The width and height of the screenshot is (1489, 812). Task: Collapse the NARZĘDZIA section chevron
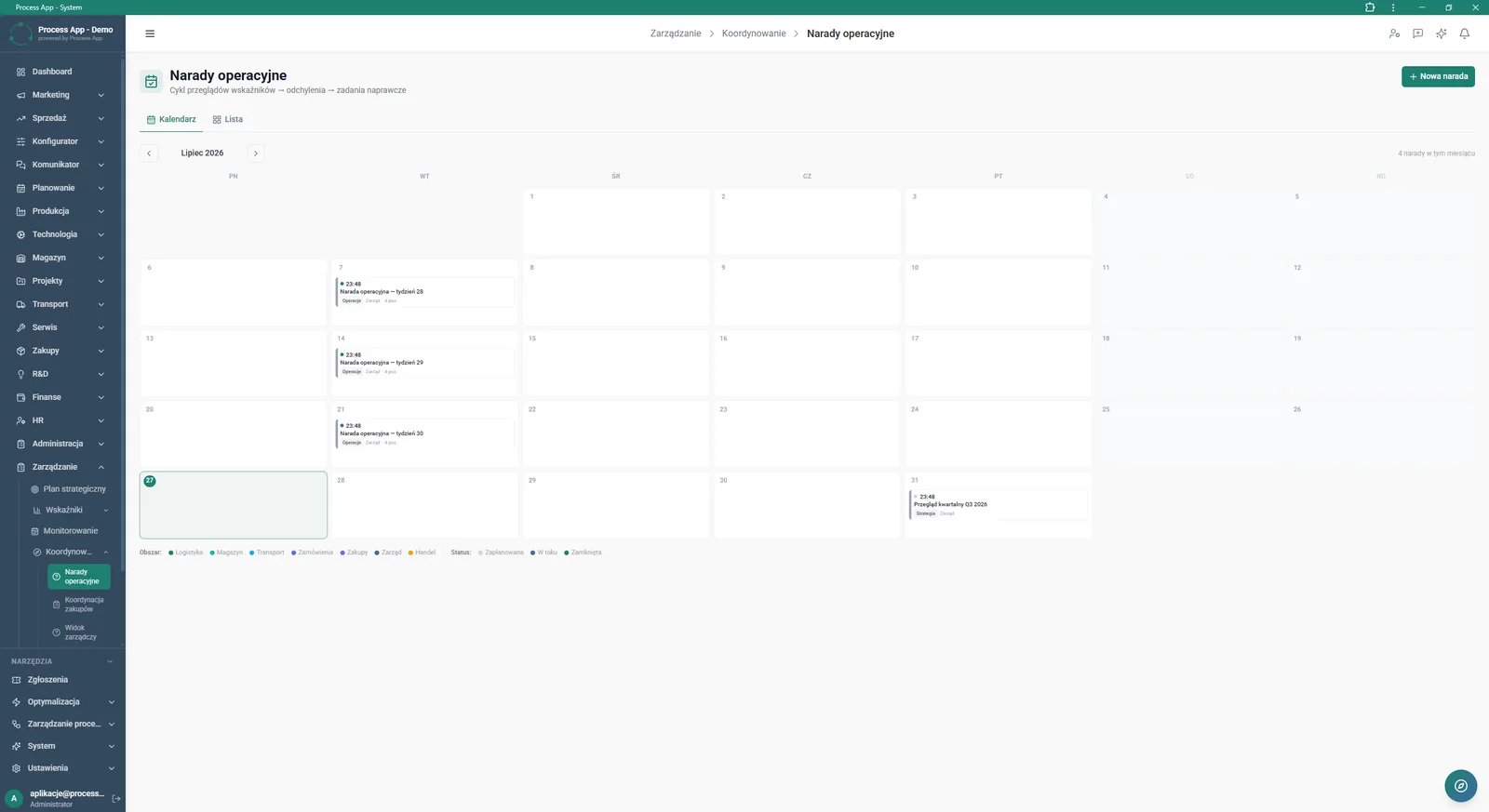tap(110, 661)
